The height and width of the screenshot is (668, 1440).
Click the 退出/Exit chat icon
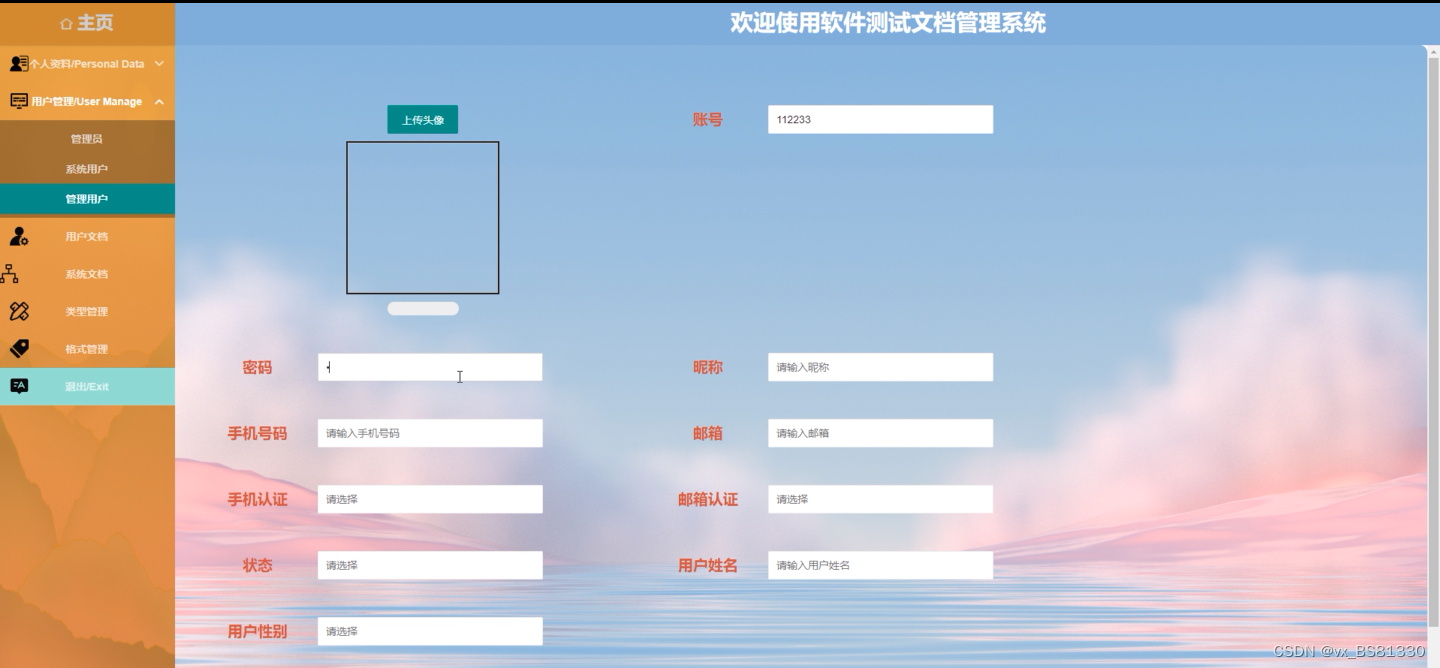[x=19, y=386]
